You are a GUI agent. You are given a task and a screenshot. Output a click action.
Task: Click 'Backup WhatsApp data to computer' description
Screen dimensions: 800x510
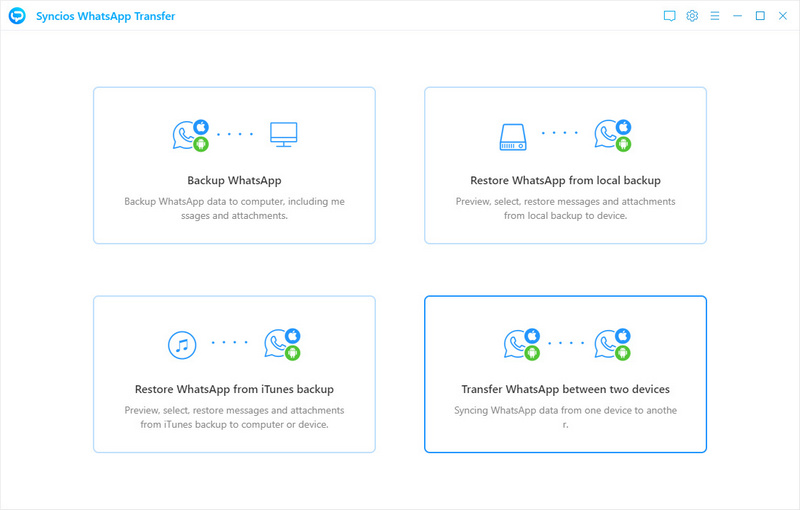[x=234, y=209]
